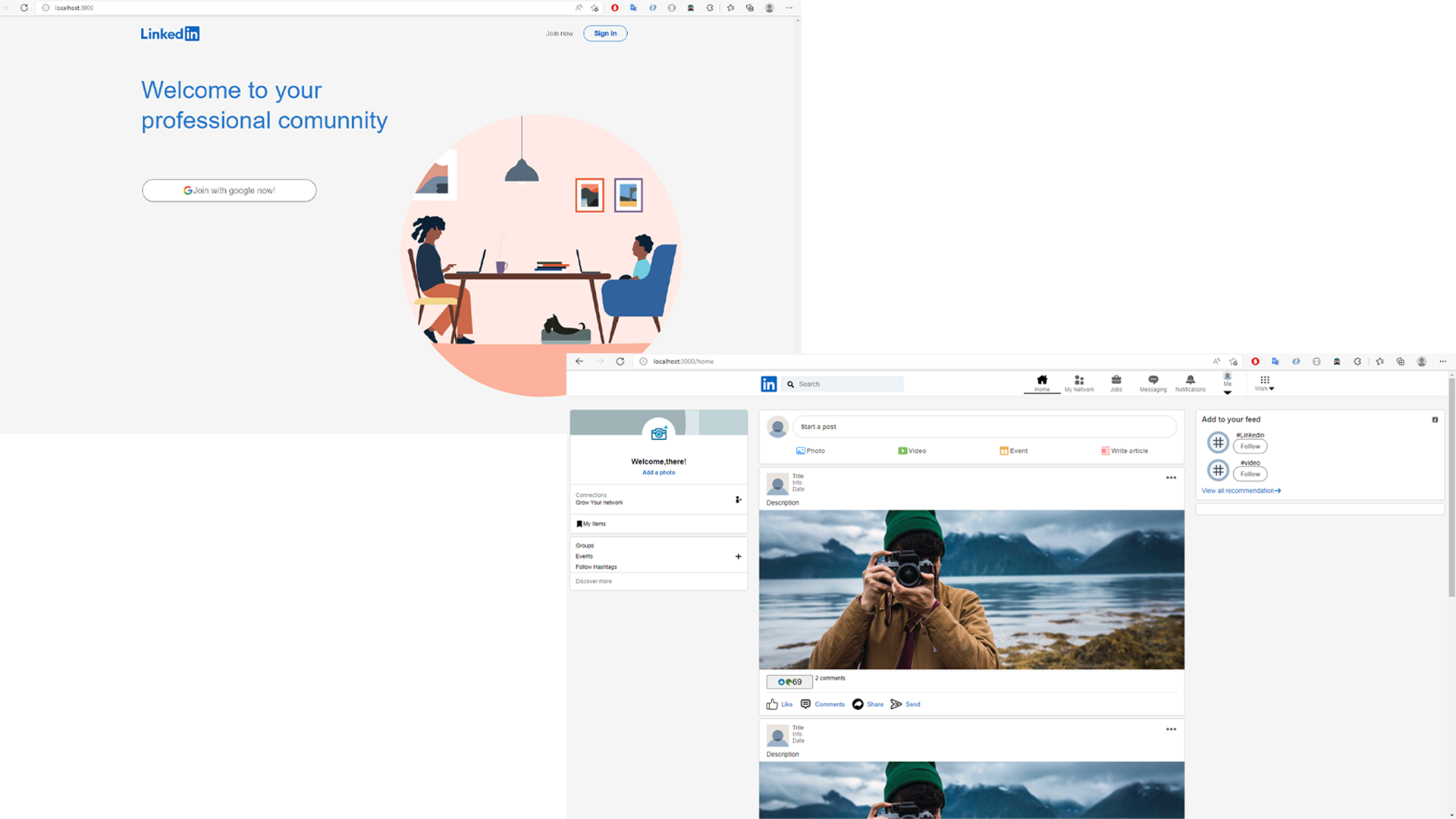Follow the #Linkedin hashtag
1456x819 pixels.
(1250, 447)
